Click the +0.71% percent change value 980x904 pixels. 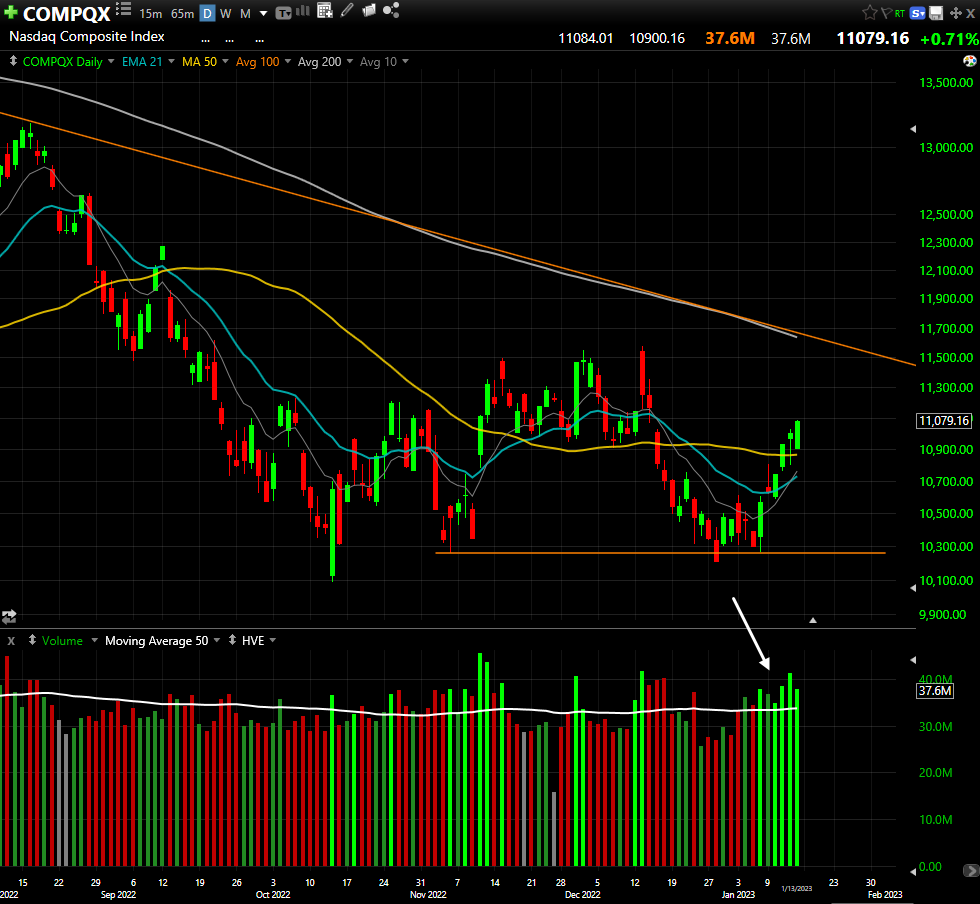point(949,39)
